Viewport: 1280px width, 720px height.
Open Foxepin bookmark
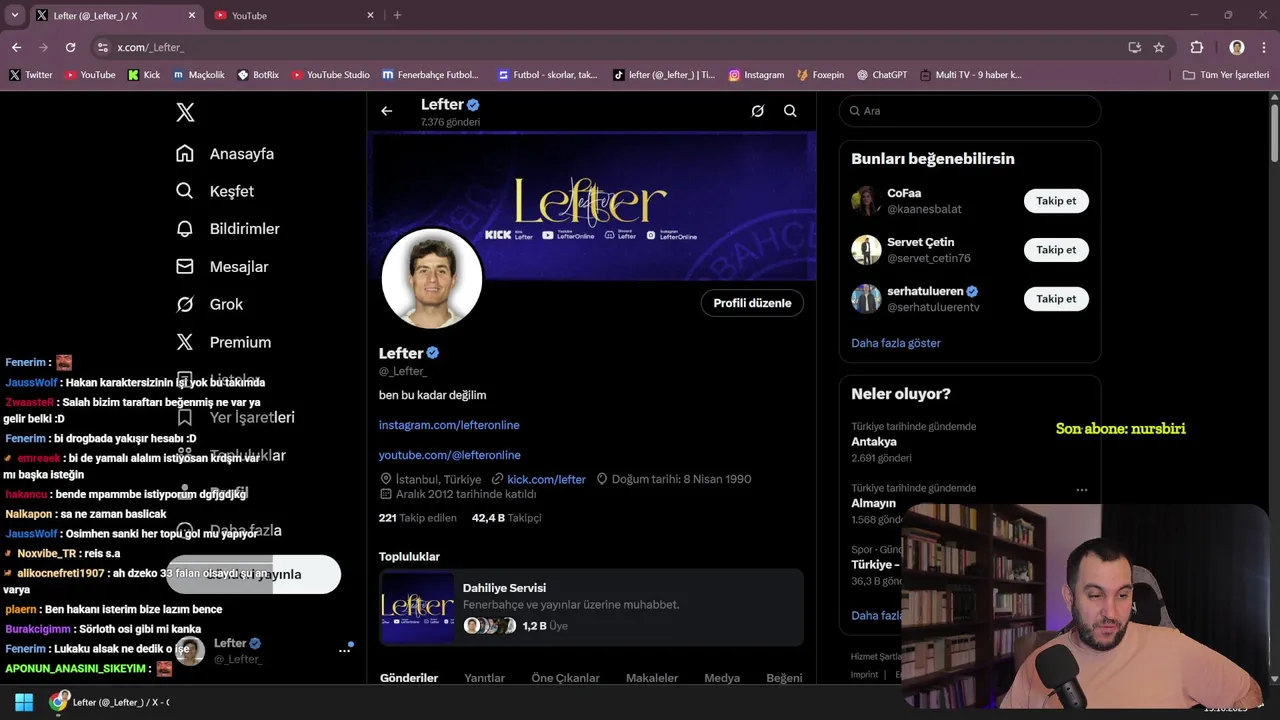(x=820, y=75)
